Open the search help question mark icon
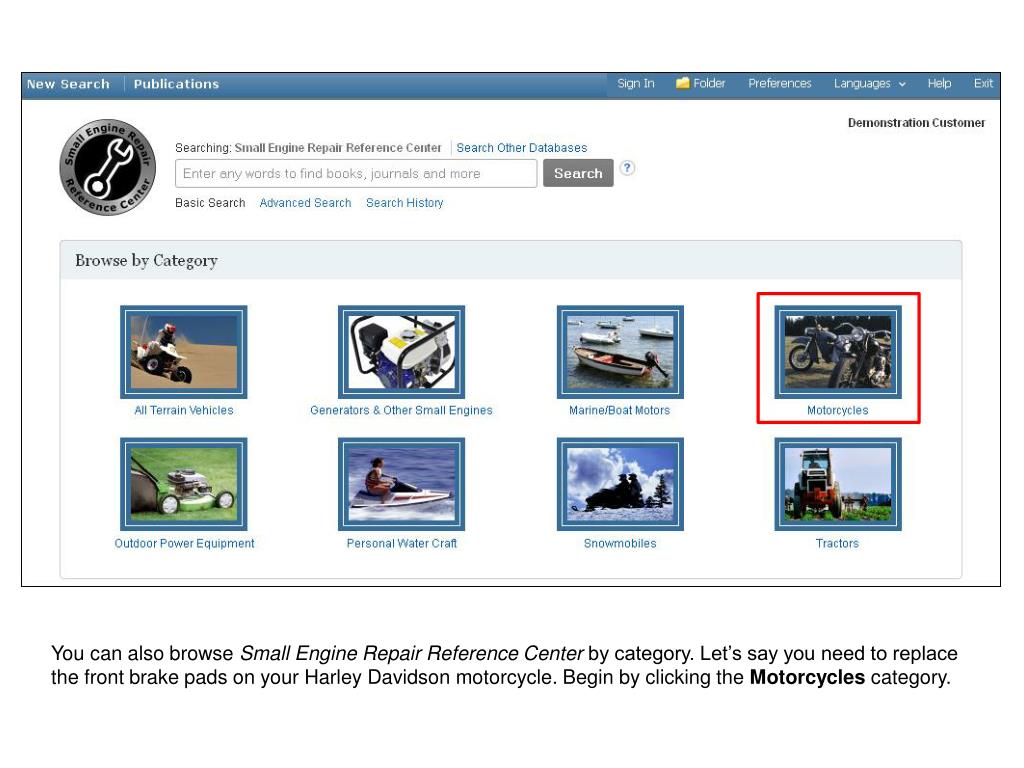 point(627,168)
